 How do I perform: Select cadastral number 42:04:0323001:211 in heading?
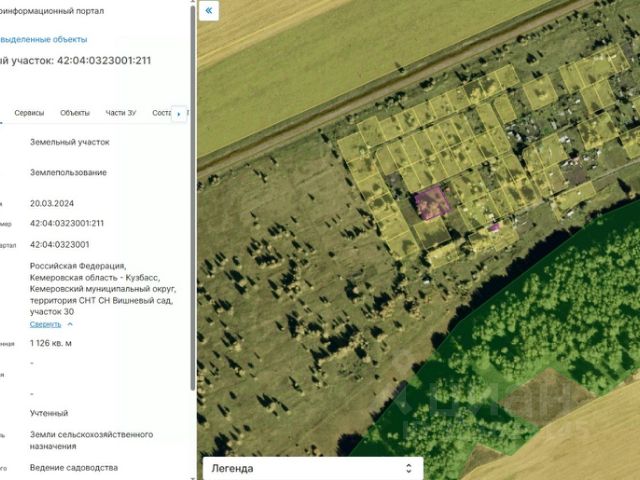coord(104,60)
